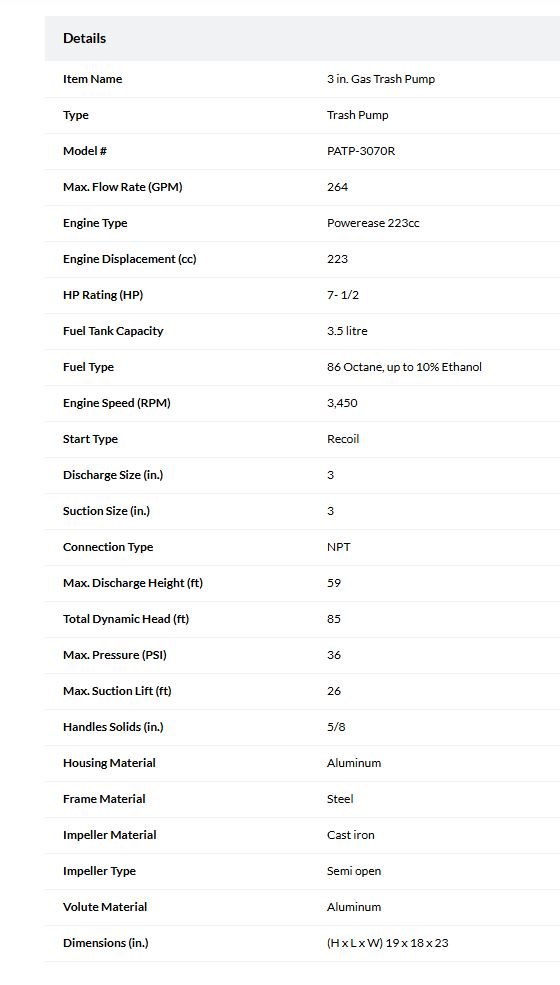The width and height of the screenshot is (560, 985).
Task: Select the Max. Discharge Height (ft) label
Action: [133, 583]
